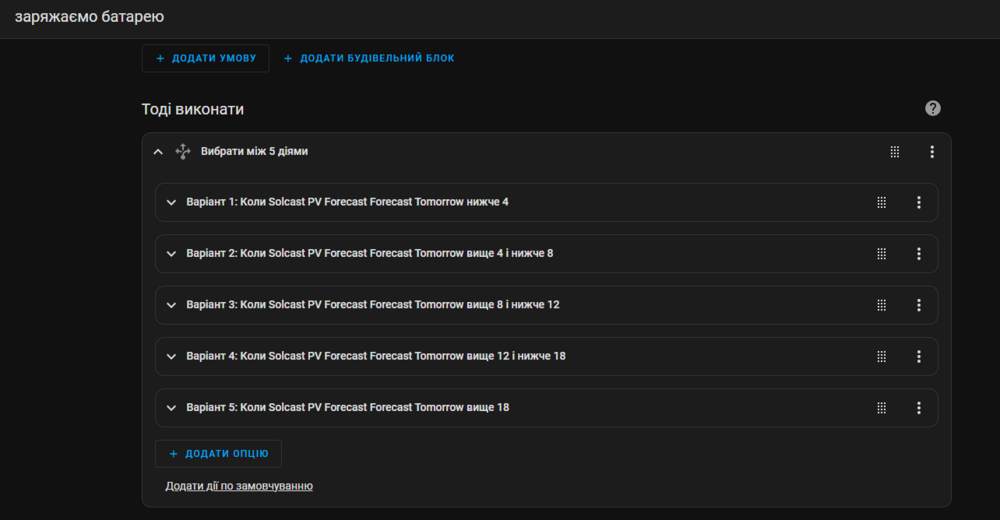
Task: Click the drag handle for Варіант 1
Action: (882, 202)
